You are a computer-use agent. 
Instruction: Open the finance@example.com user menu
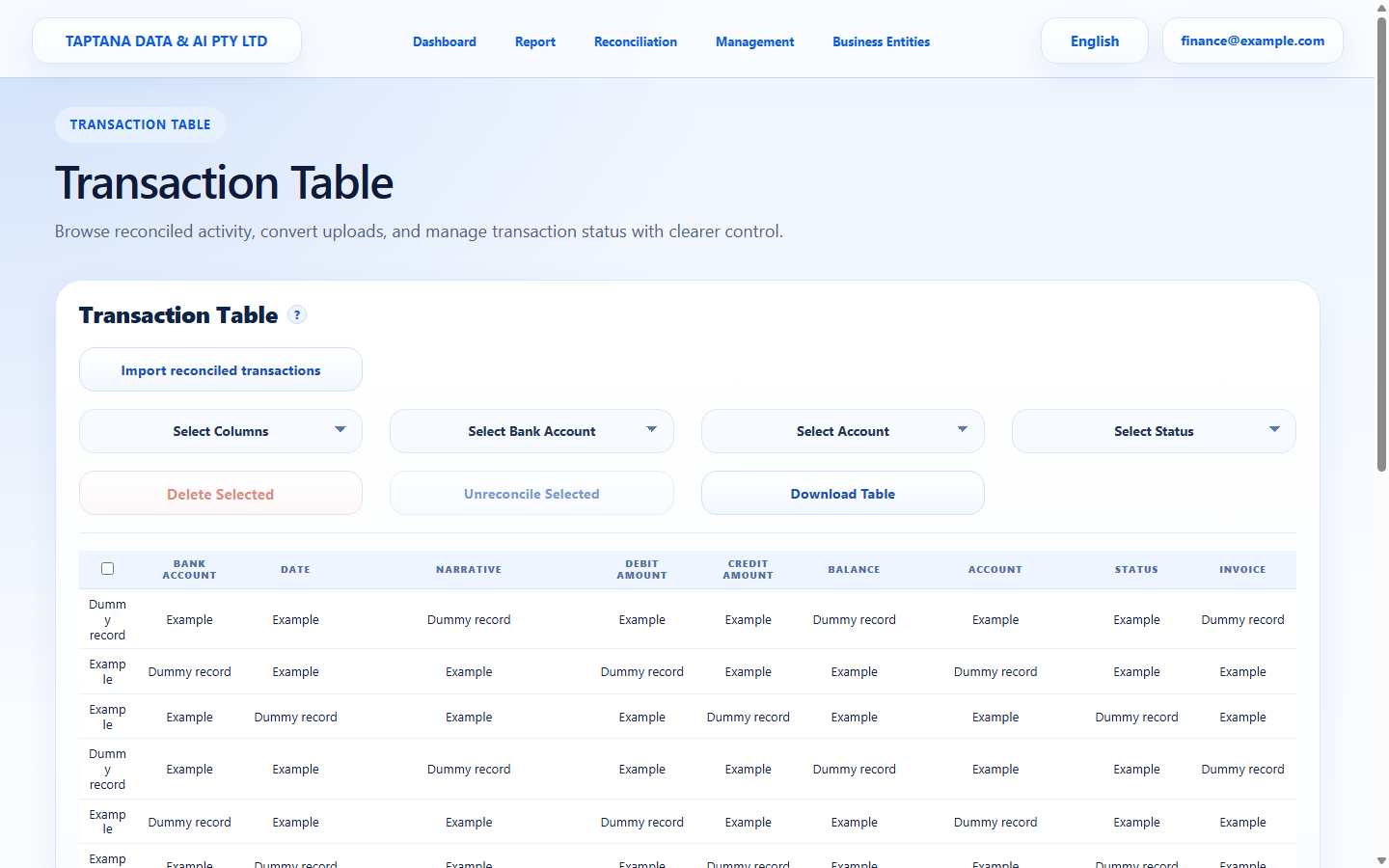(x=1253, y=41)
